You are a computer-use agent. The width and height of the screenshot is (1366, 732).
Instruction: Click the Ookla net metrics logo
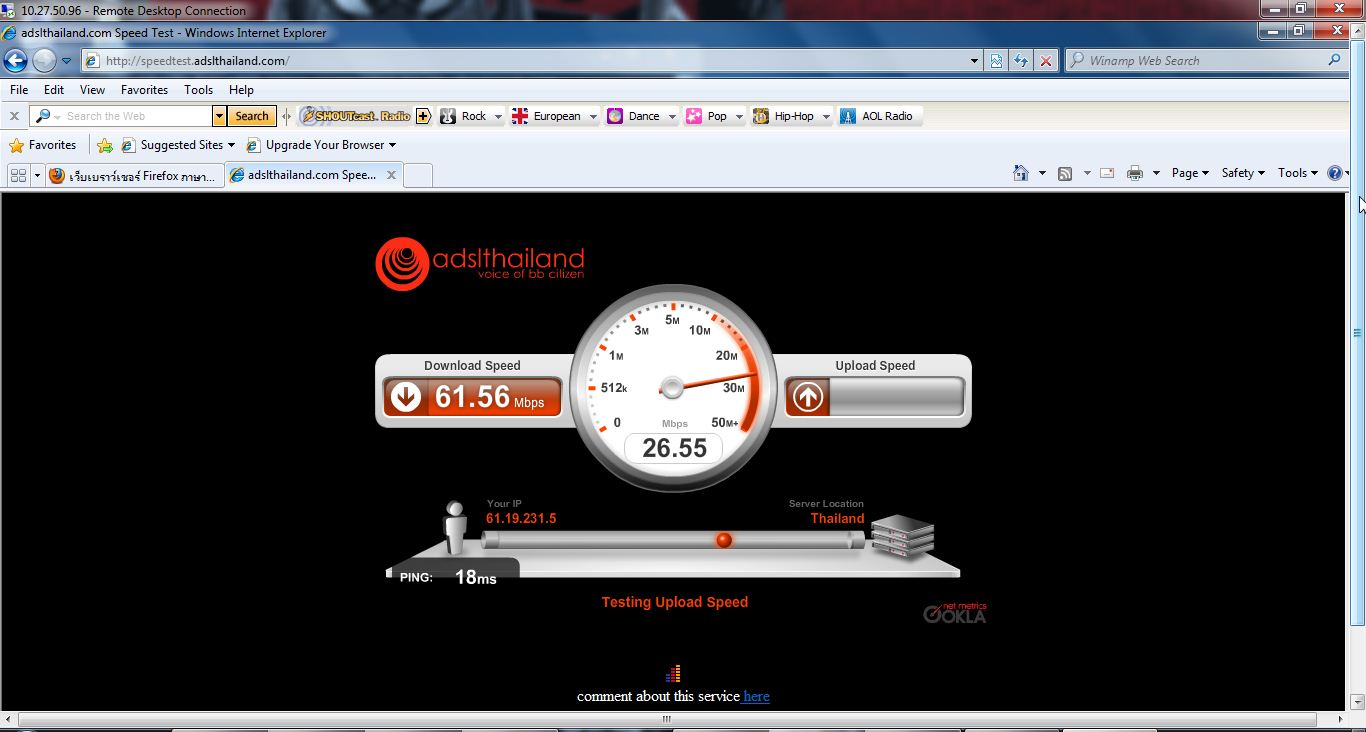pyautogui.click(x=955, y=612)
